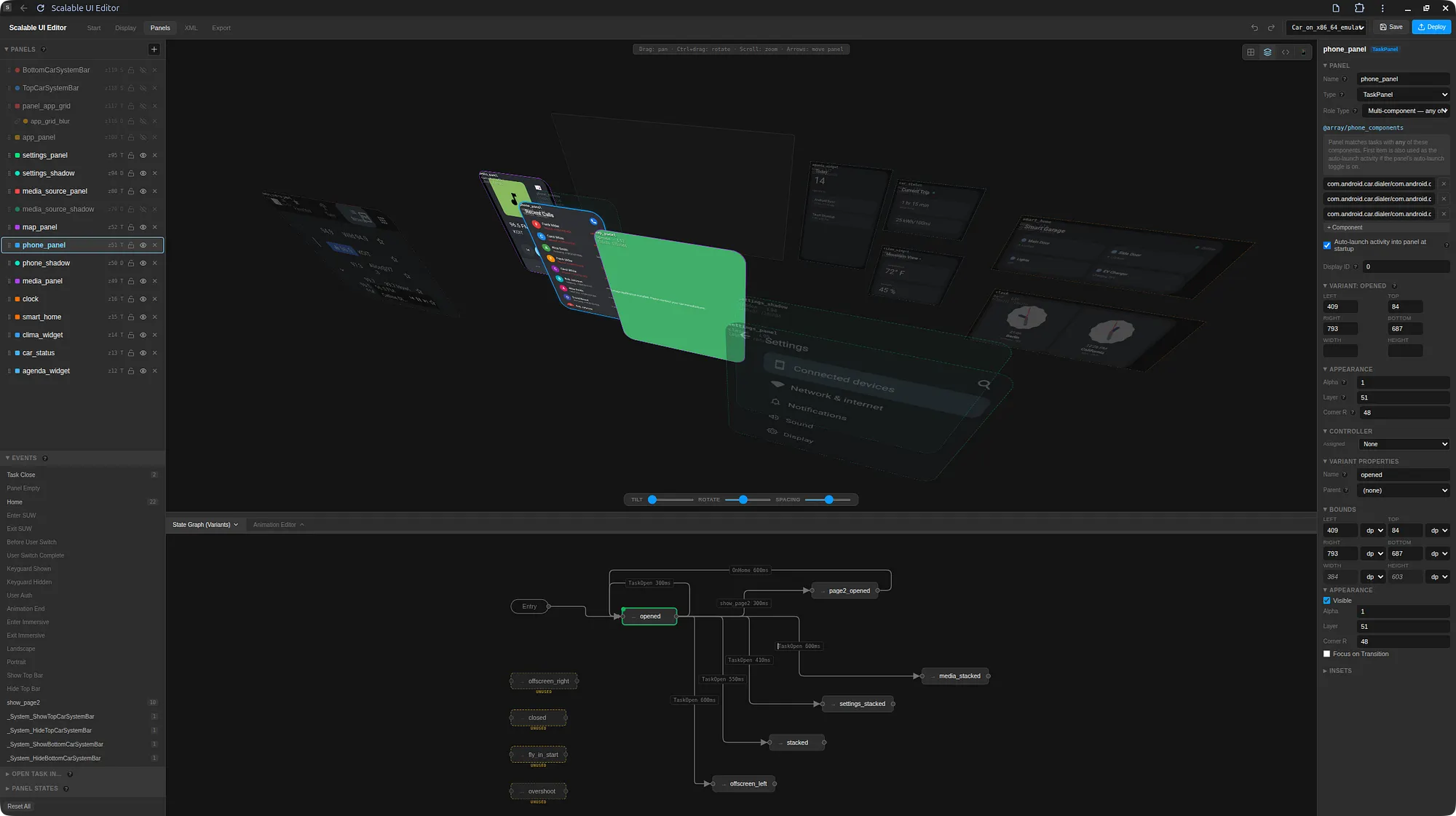The height and width of the screenshot is (816, 1456).
Task: Enable the Focus on Transition checkbox
Action: tap(1327, 654)
